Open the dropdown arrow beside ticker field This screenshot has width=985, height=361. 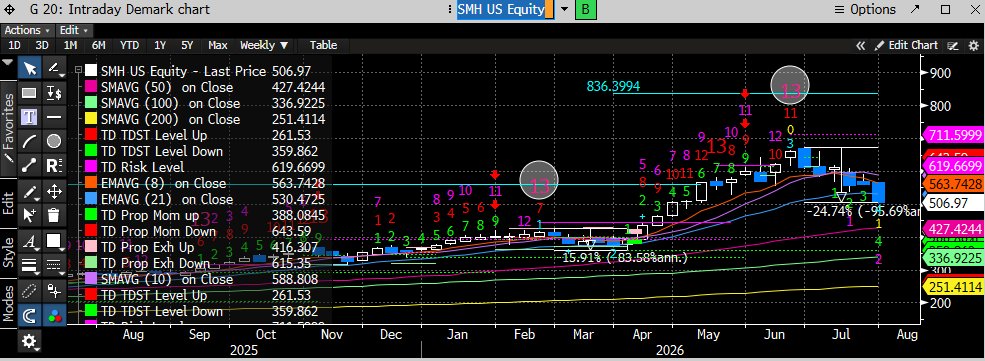(x=564, y=9)
